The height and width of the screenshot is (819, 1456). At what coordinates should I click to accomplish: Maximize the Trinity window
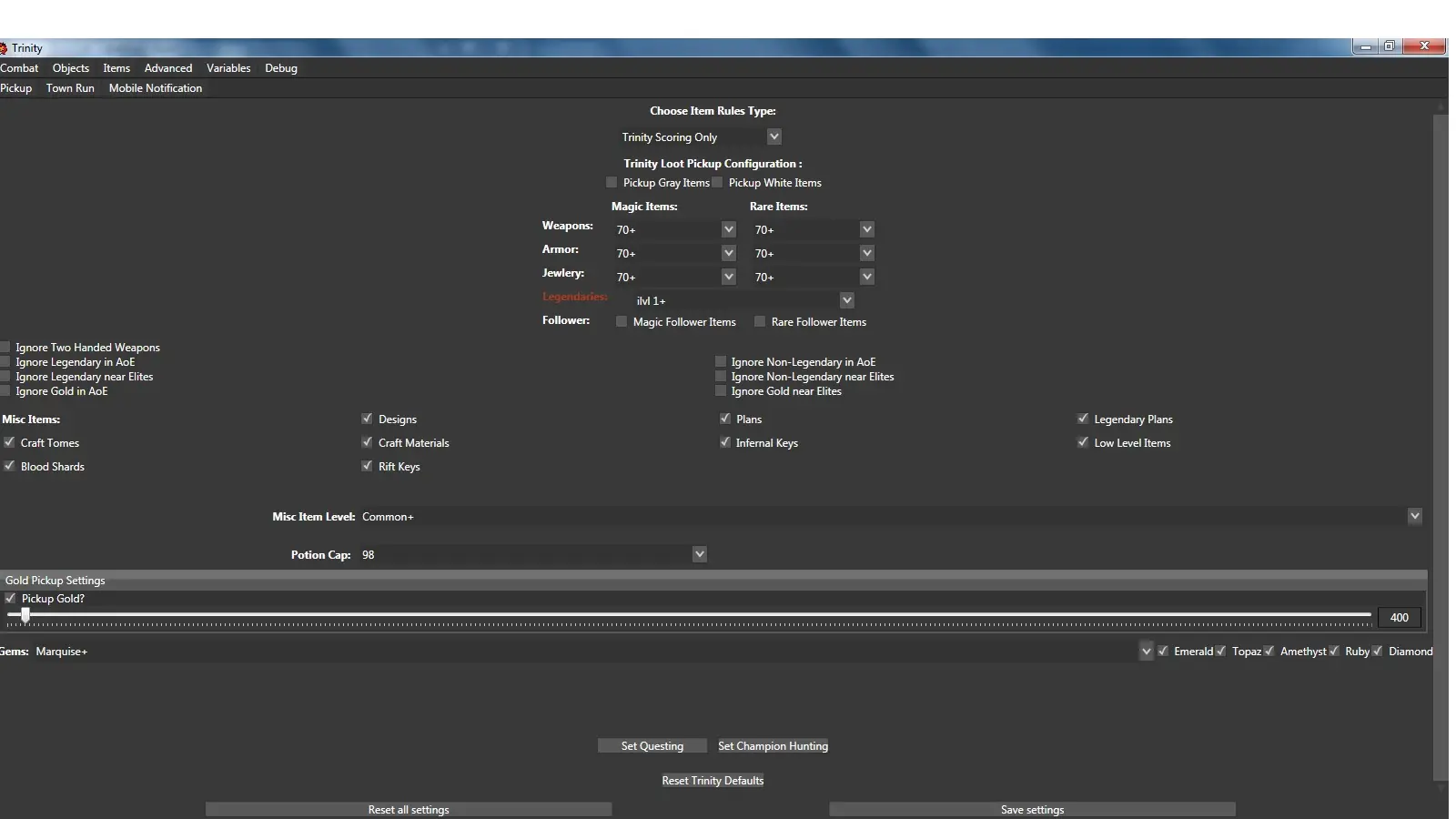pyautogui.click(x=1390, y=46)
